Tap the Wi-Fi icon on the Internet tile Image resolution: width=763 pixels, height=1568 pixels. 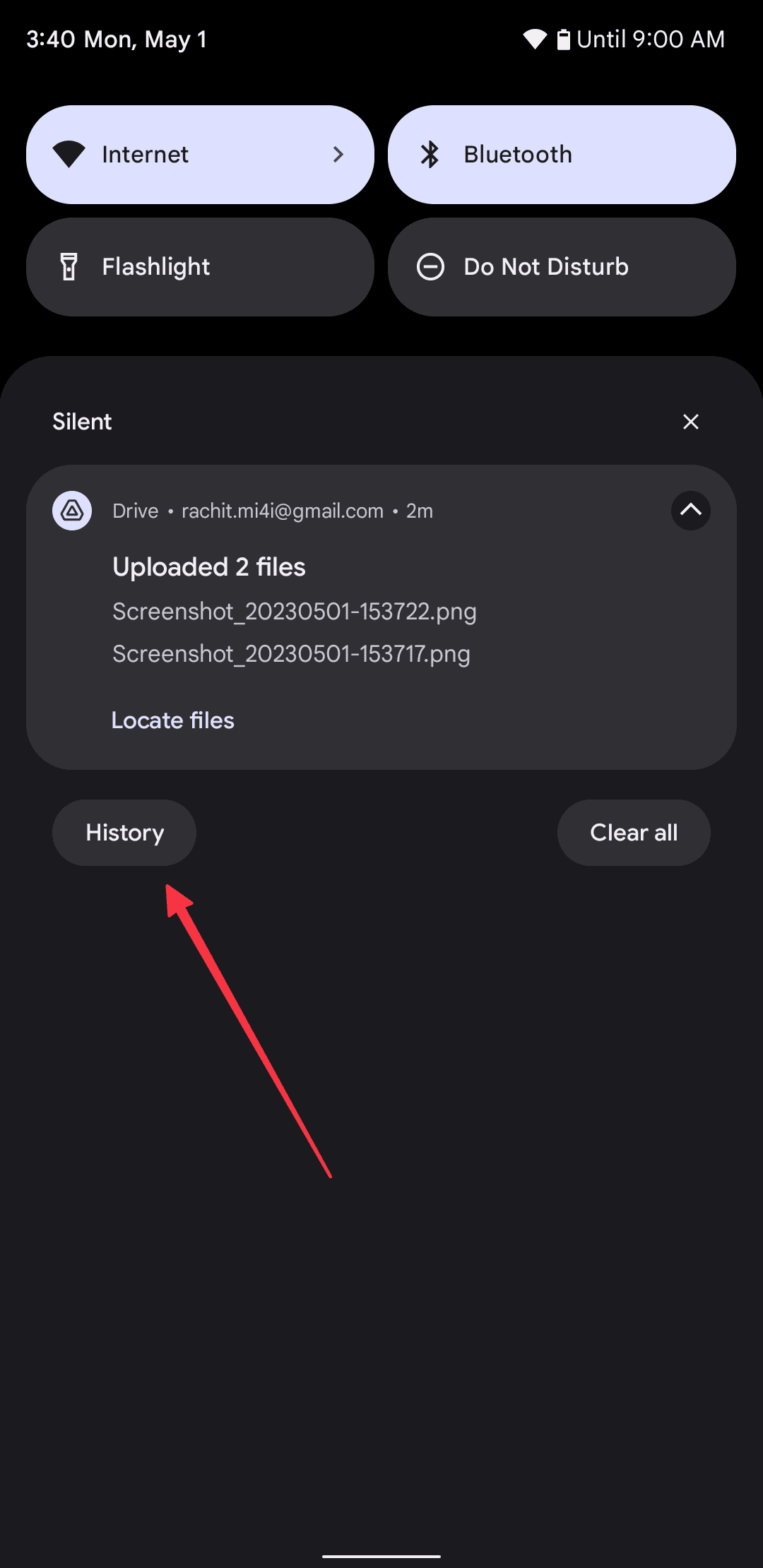[x=69, y=154]
